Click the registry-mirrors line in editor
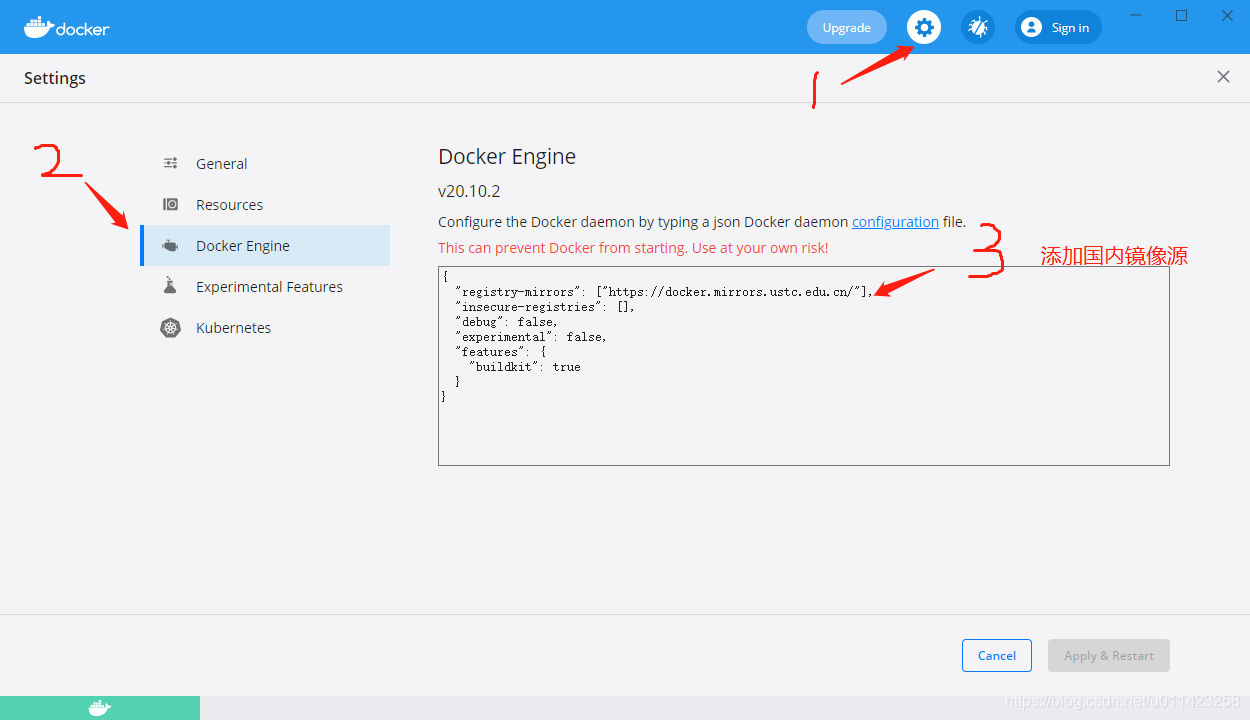 [664, 291]
